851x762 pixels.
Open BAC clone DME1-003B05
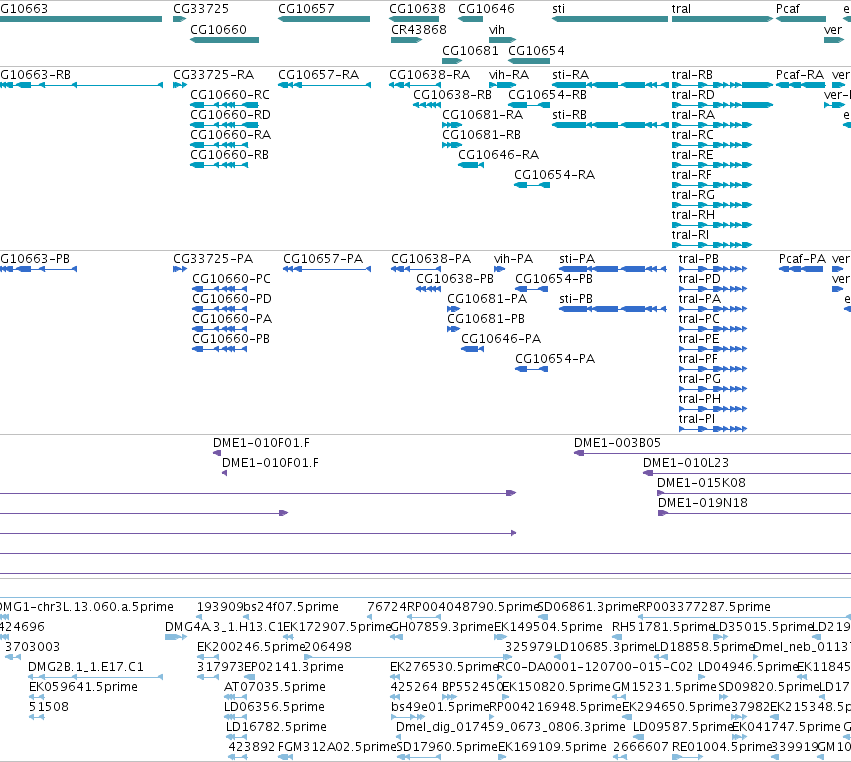coord(617,442)
